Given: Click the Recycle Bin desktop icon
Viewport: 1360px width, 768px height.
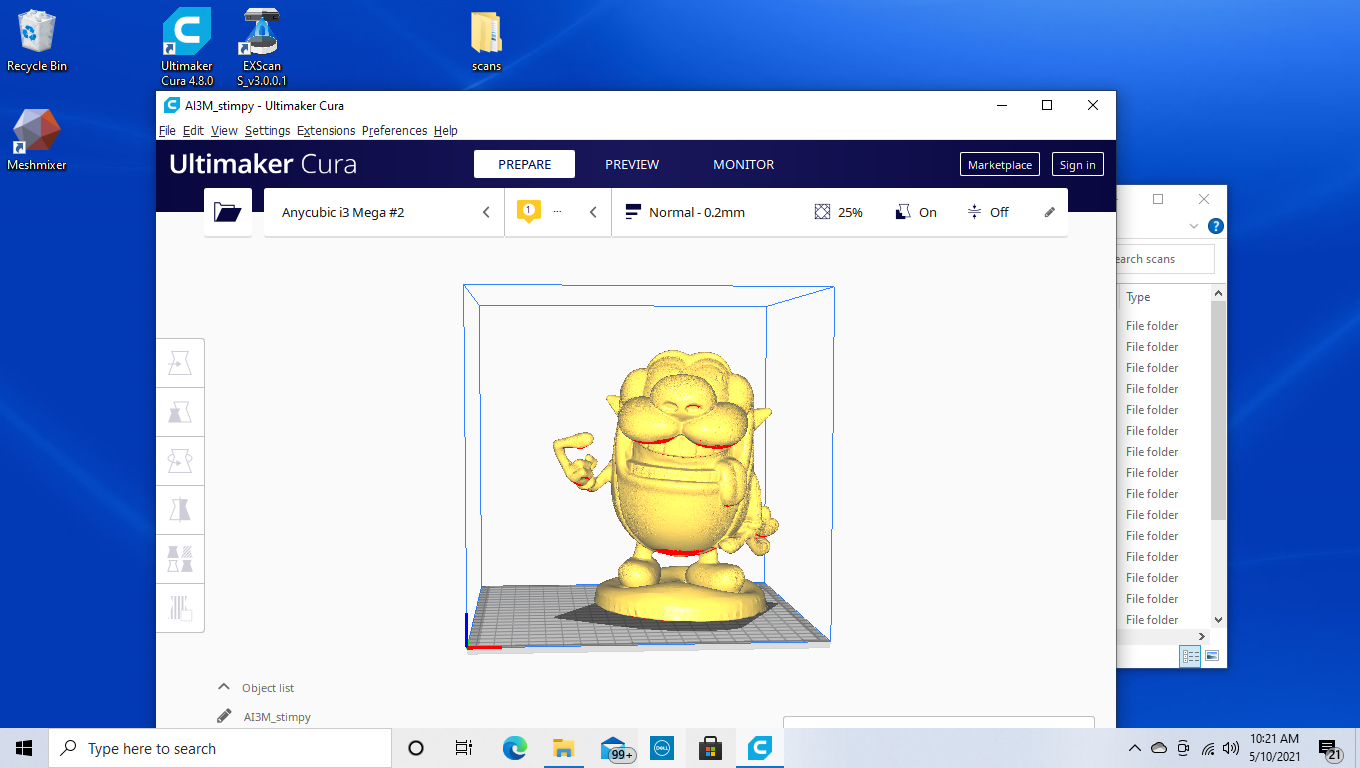Looking at the screenshot, I should [37, 41].
